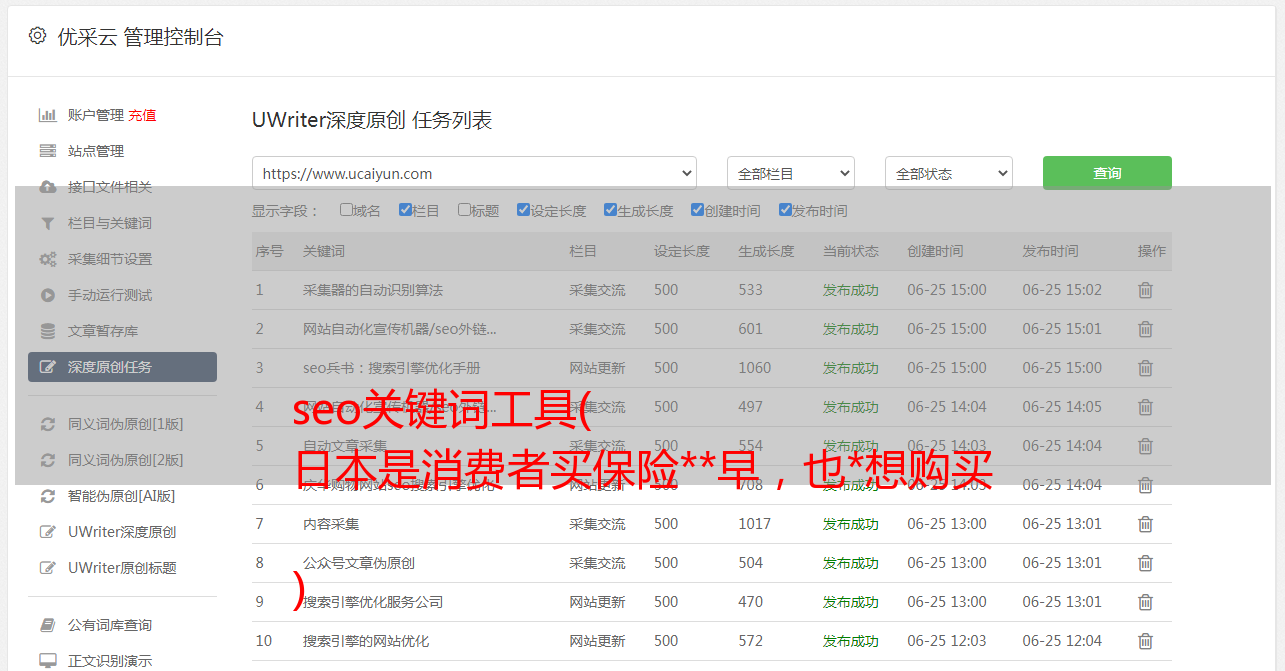
Task: Click the refresh icon beside 智能伪原创[AI版]
Action: [x=47, y=496]
